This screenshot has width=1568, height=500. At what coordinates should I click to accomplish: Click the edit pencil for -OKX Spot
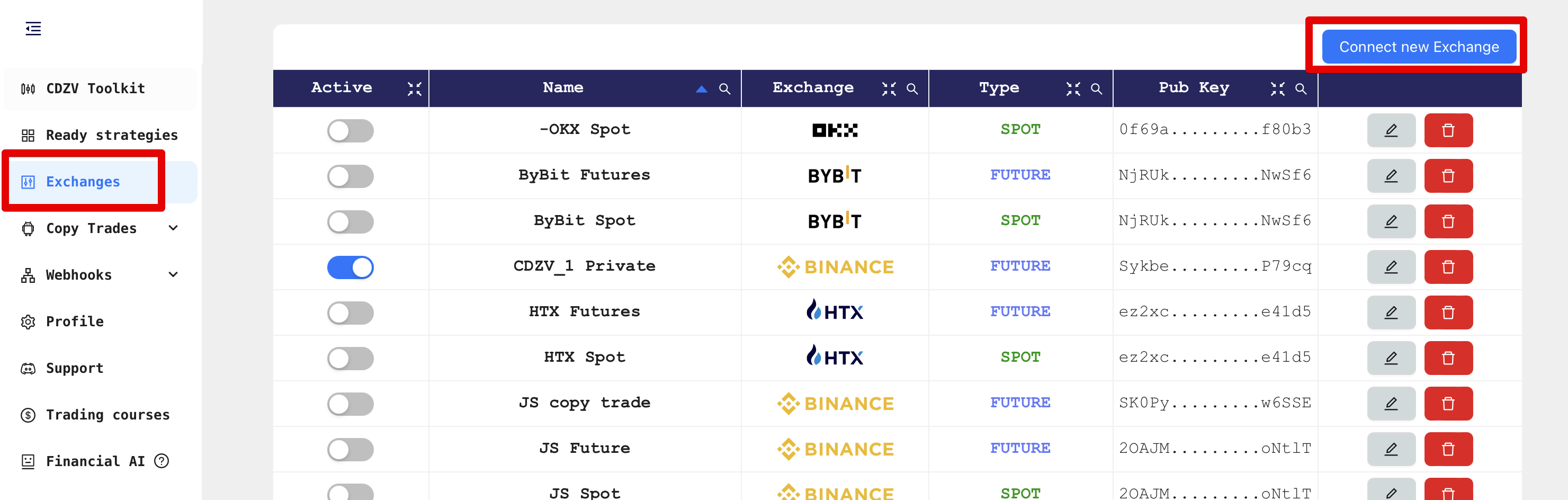click(x=1390, y=130)
